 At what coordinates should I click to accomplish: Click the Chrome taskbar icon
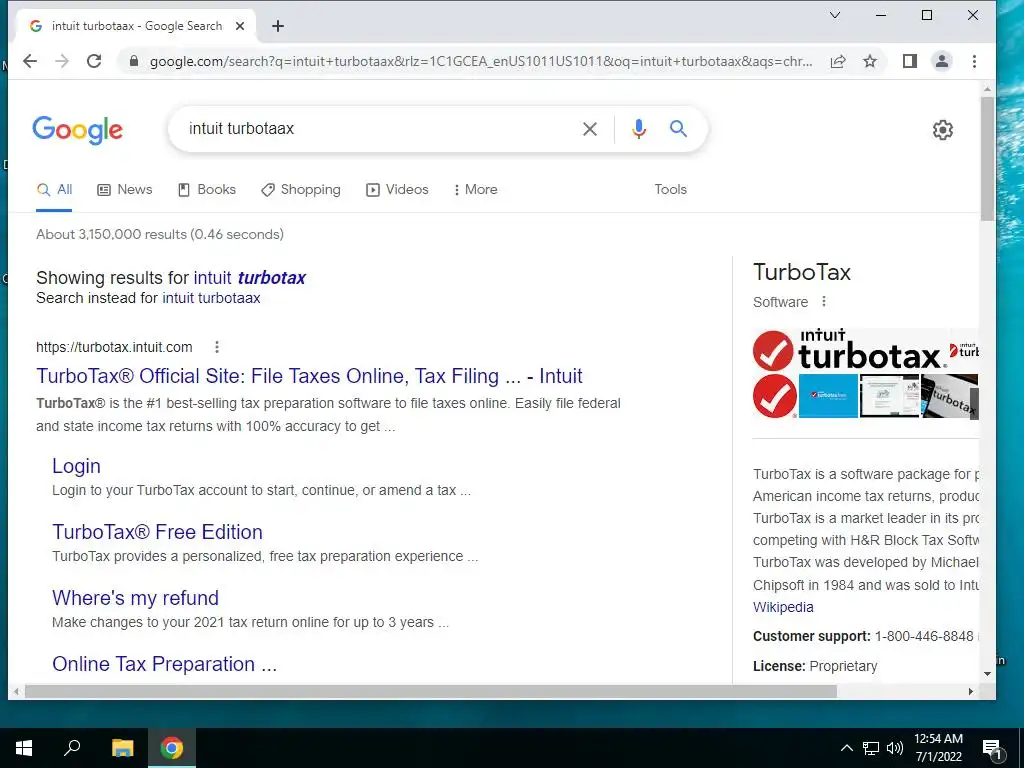click(172, 748)
